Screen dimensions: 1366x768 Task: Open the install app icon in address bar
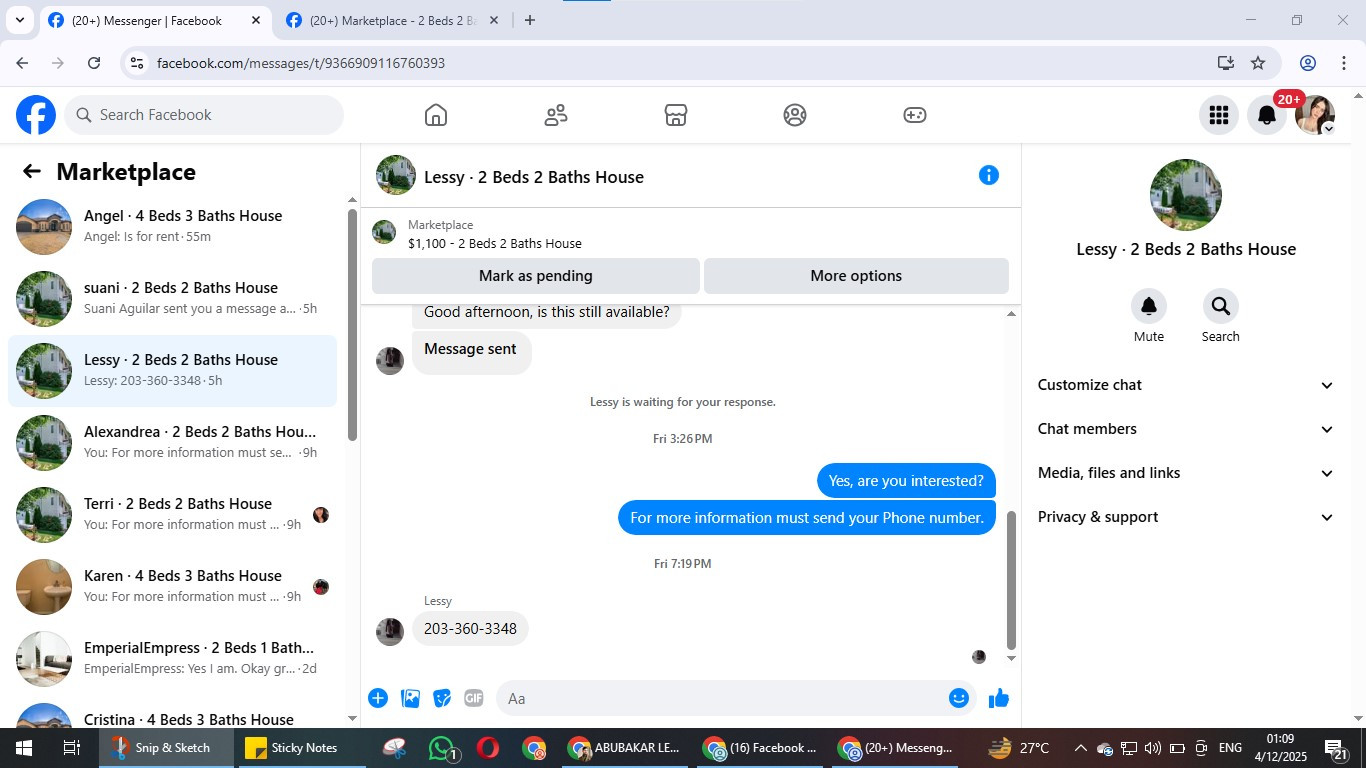click(x=1226, y=63)
